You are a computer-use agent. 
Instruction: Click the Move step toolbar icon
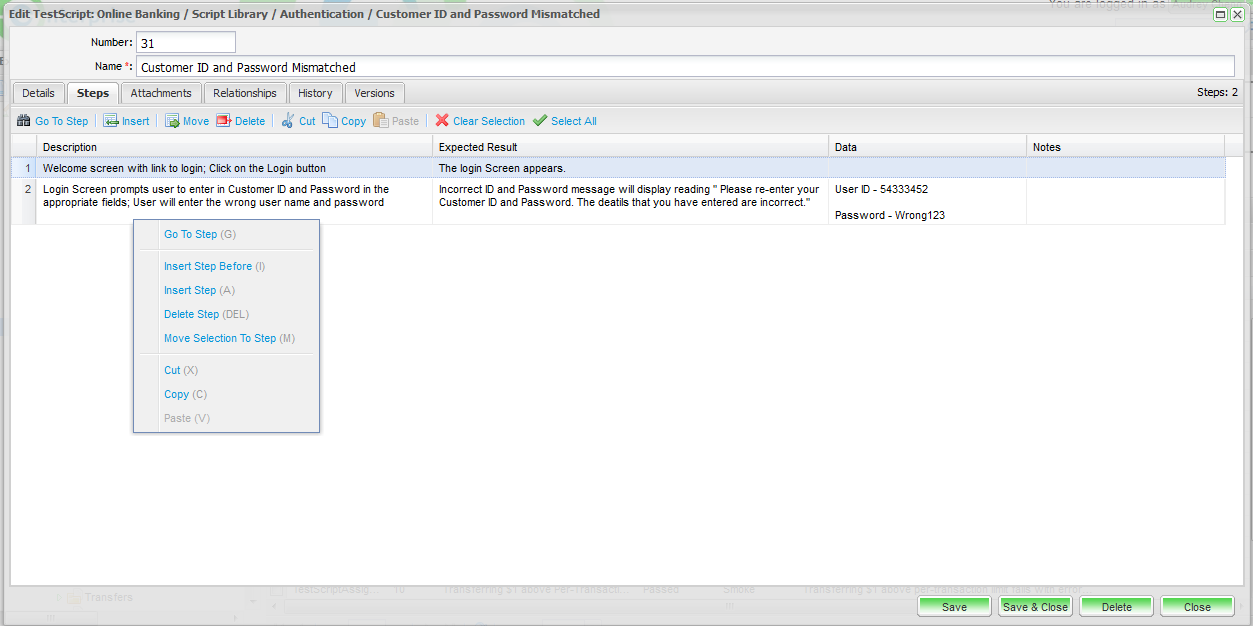(172, 121)
